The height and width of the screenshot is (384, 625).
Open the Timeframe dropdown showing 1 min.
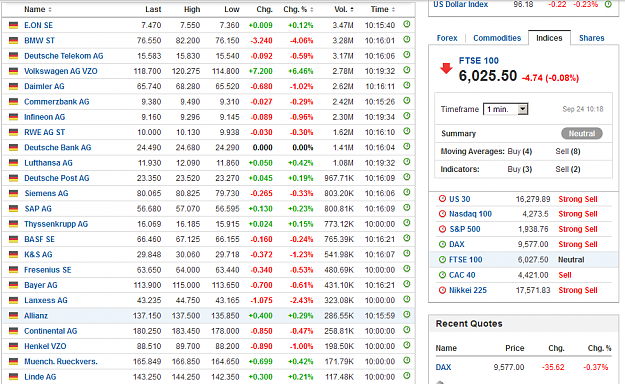point(505,109)
